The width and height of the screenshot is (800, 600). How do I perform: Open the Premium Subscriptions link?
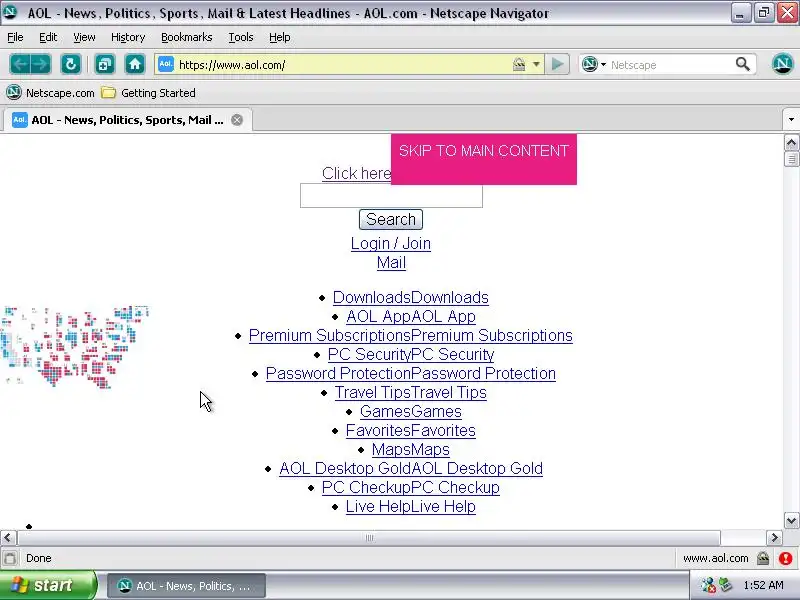coord(411,335)
